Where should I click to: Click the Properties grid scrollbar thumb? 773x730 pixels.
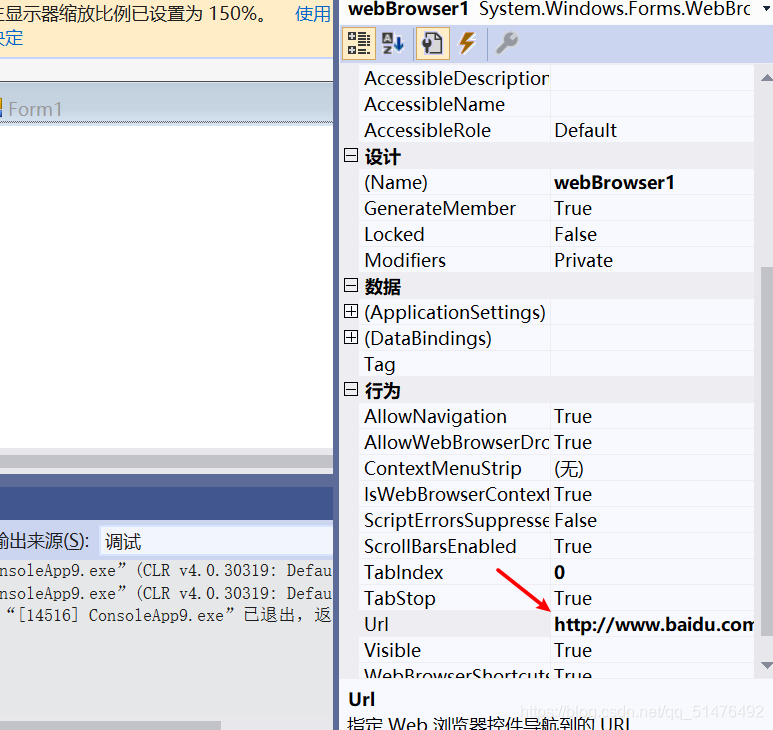coord(767,451)
